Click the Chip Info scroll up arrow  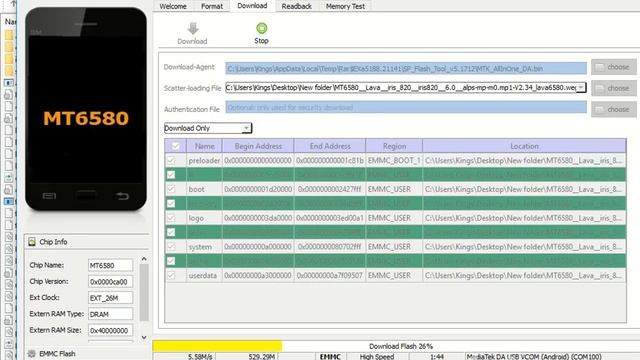click(144, 259)
